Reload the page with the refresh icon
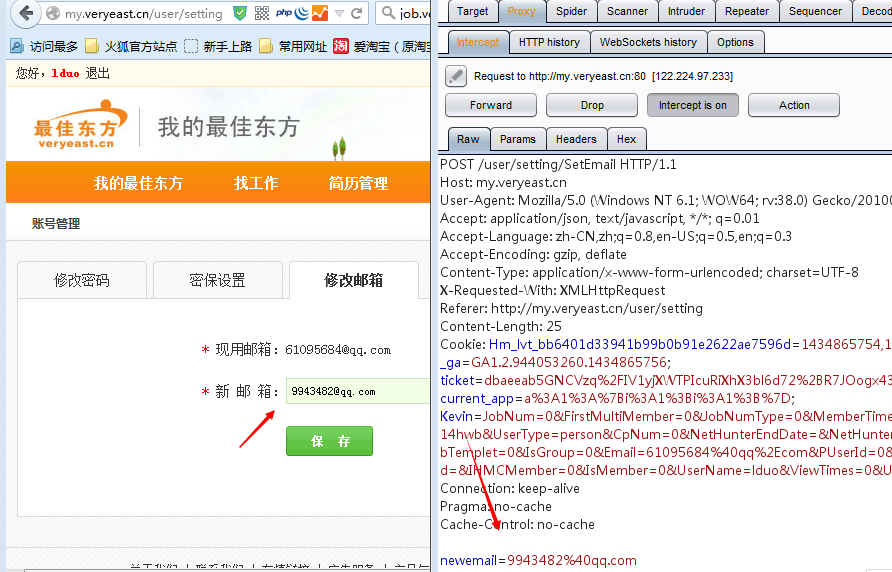 pyautogui.click(x=357, y=13)
